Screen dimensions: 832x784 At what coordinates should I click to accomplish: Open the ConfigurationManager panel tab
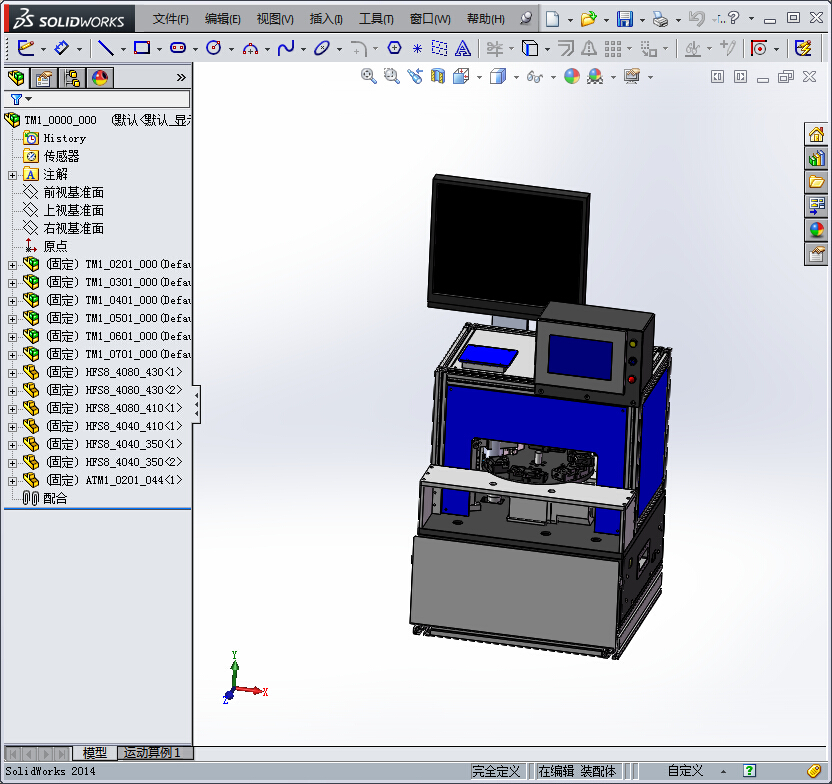point(72,78)
